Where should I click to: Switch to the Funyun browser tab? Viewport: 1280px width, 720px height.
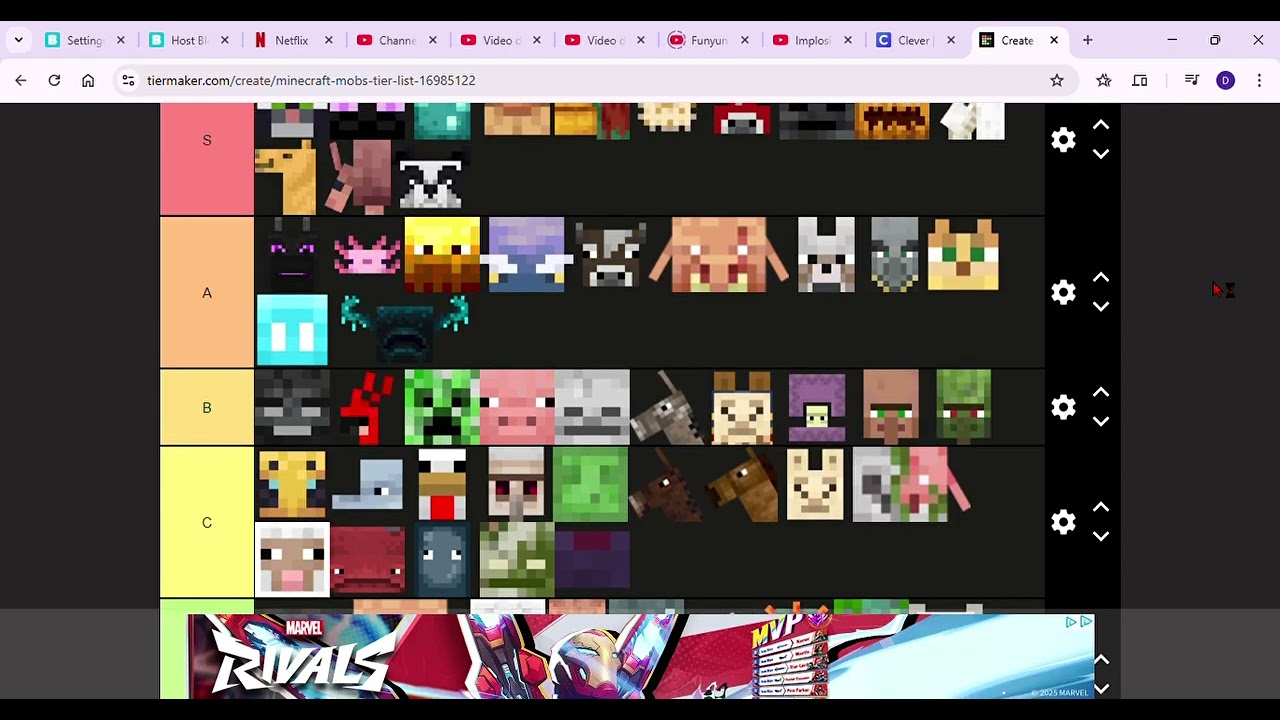point(708,40)
